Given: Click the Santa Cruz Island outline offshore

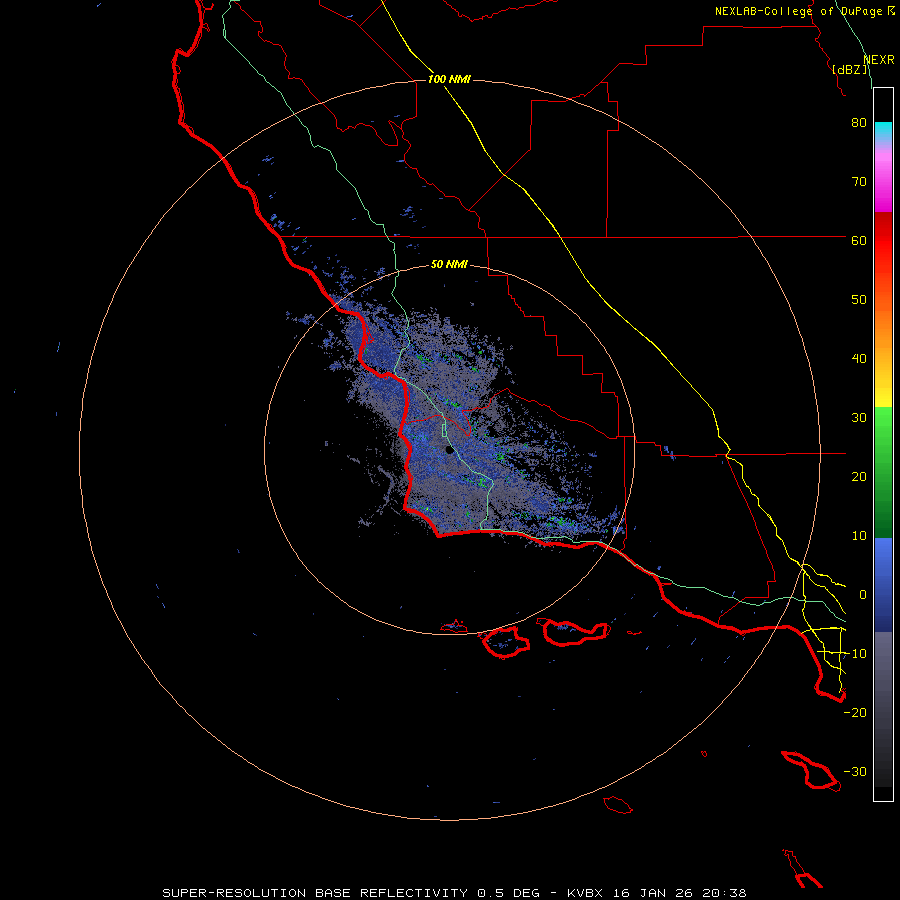Looking at the screenshot, I should coord(575,633).
